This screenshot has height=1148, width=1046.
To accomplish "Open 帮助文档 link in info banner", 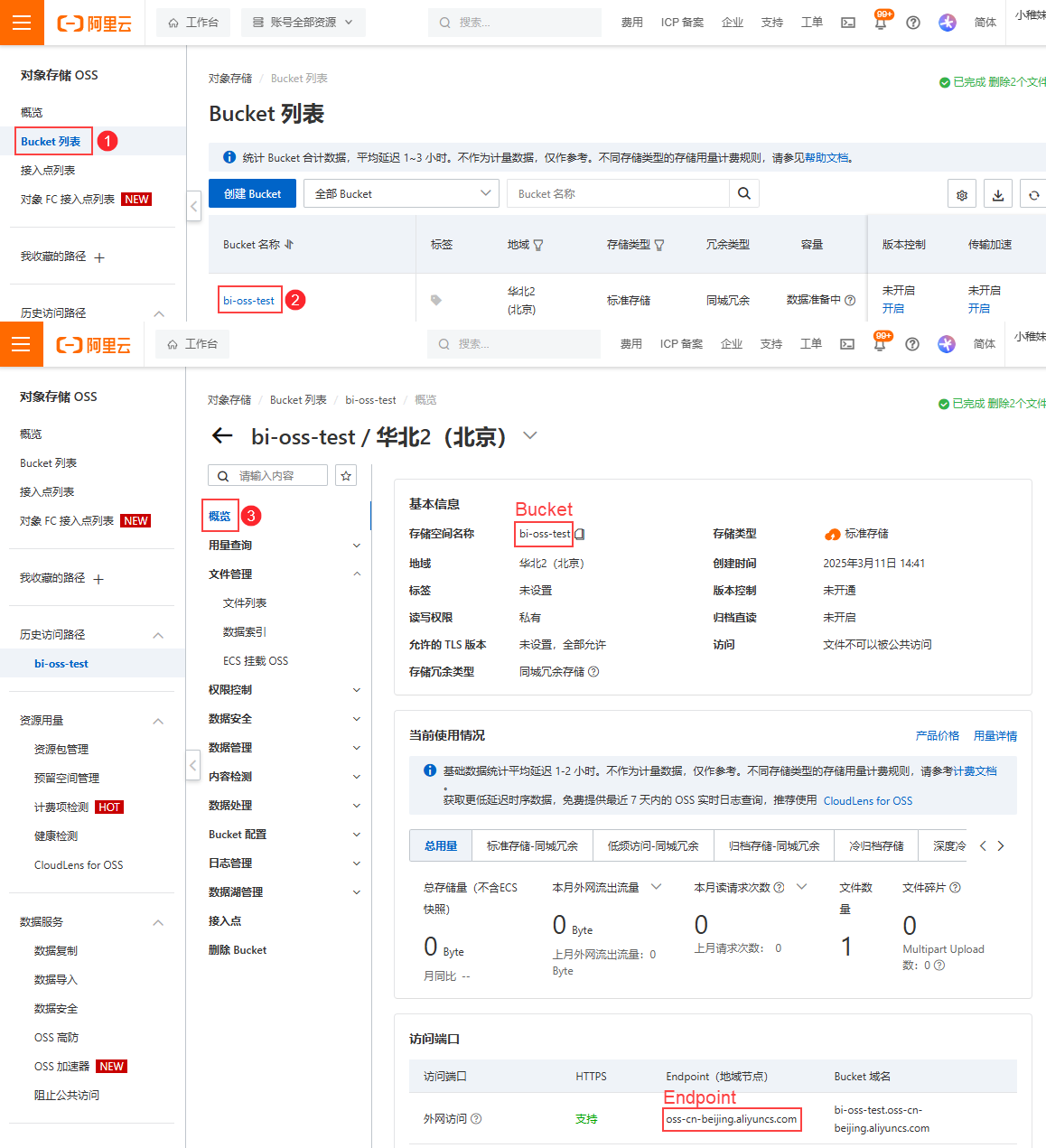I will coord(827,158).
